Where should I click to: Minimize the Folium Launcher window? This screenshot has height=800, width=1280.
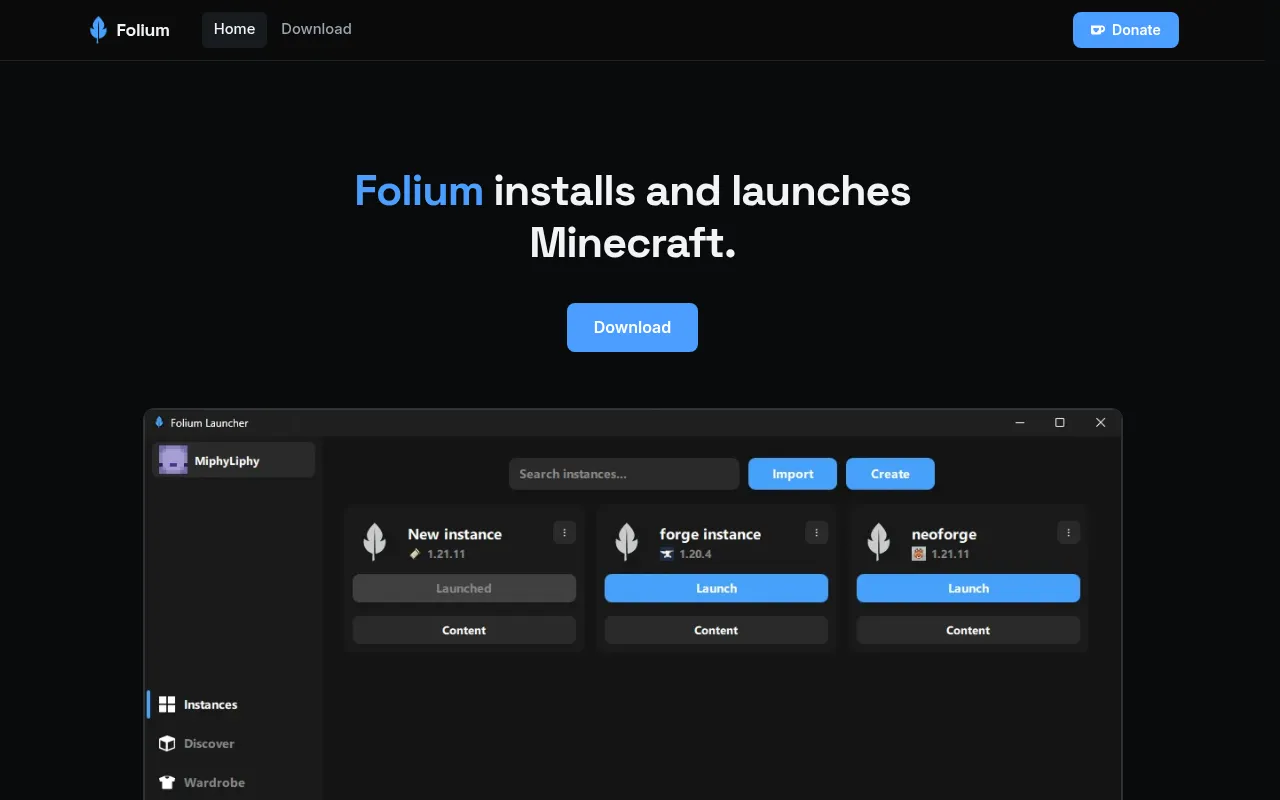[1020, 423]
